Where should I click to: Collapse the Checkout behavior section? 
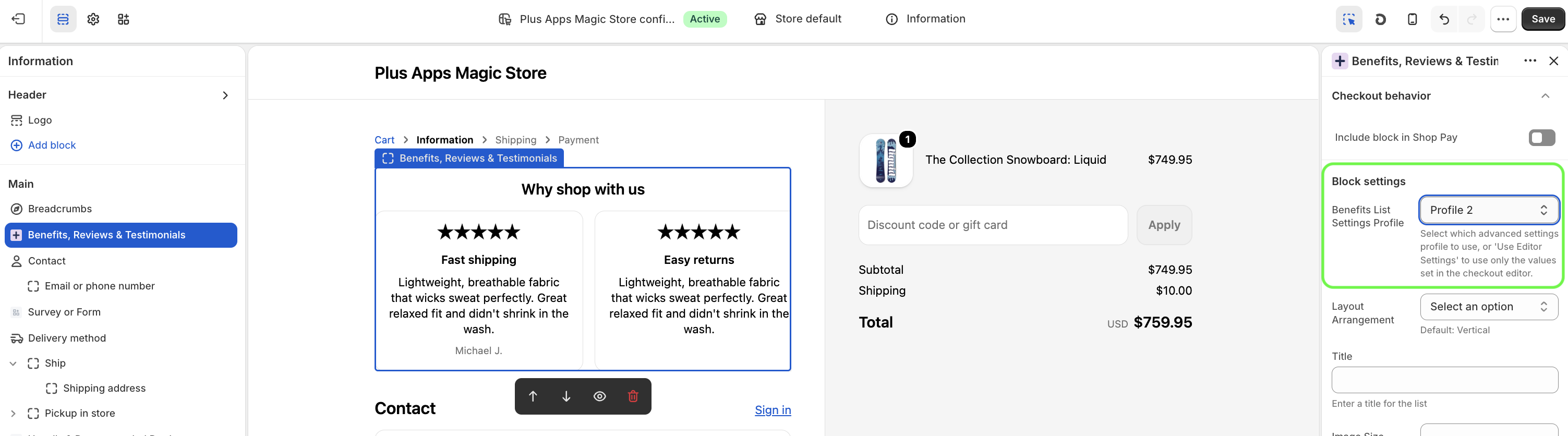point(1545,95)
